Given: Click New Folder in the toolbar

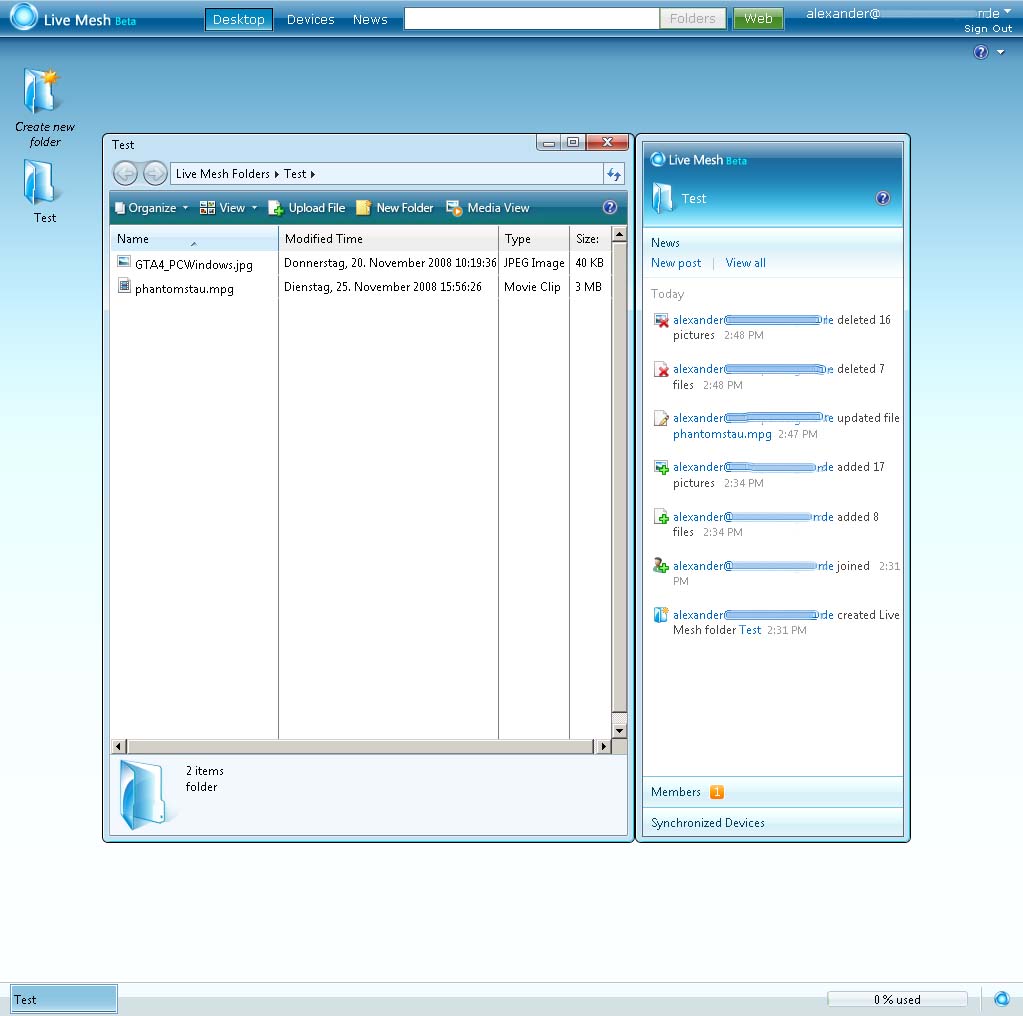Looking at the screenshot, I should (x=395, y=208).
